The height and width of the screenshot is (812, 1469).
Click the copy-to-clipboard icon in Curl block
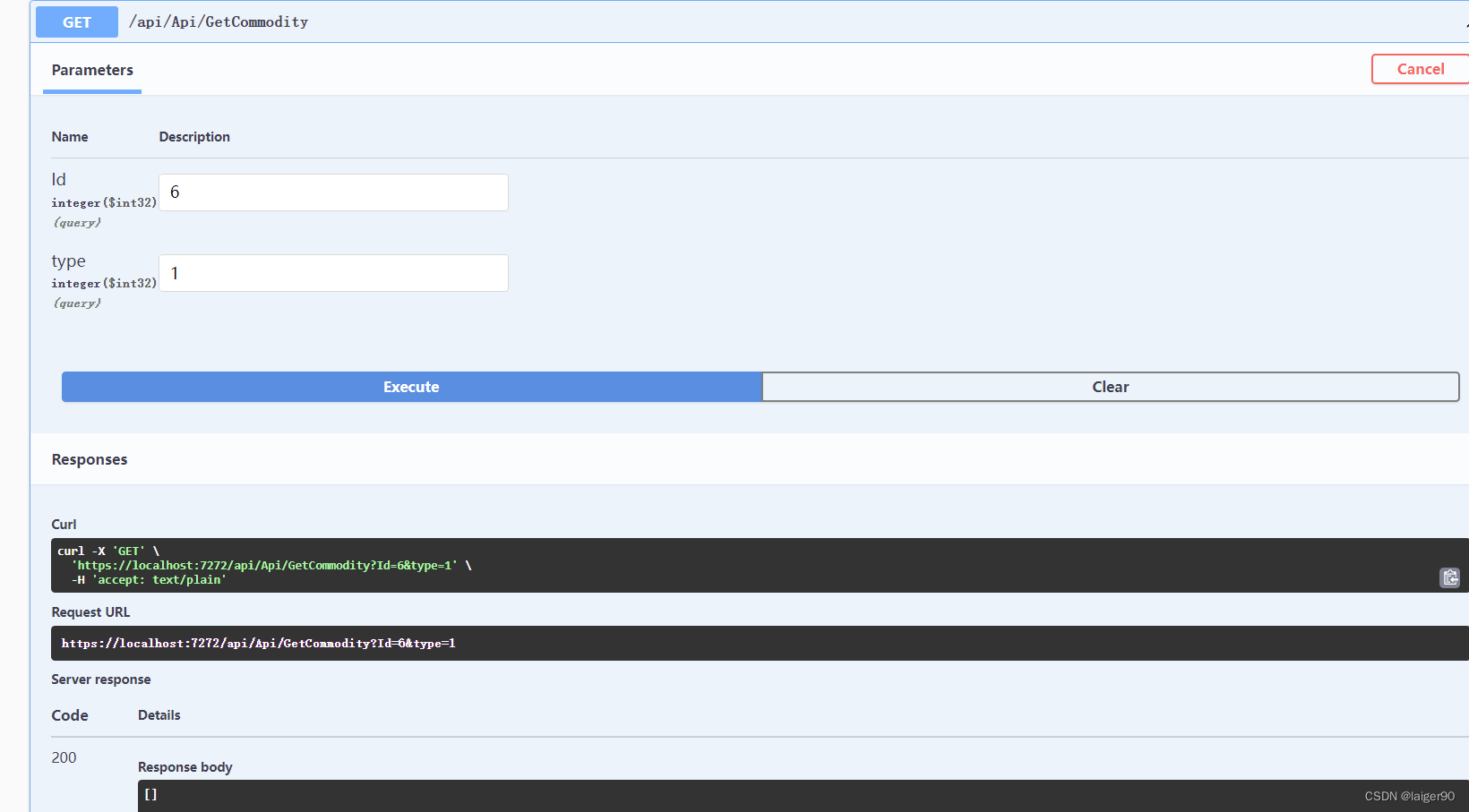coord(1449,577)
